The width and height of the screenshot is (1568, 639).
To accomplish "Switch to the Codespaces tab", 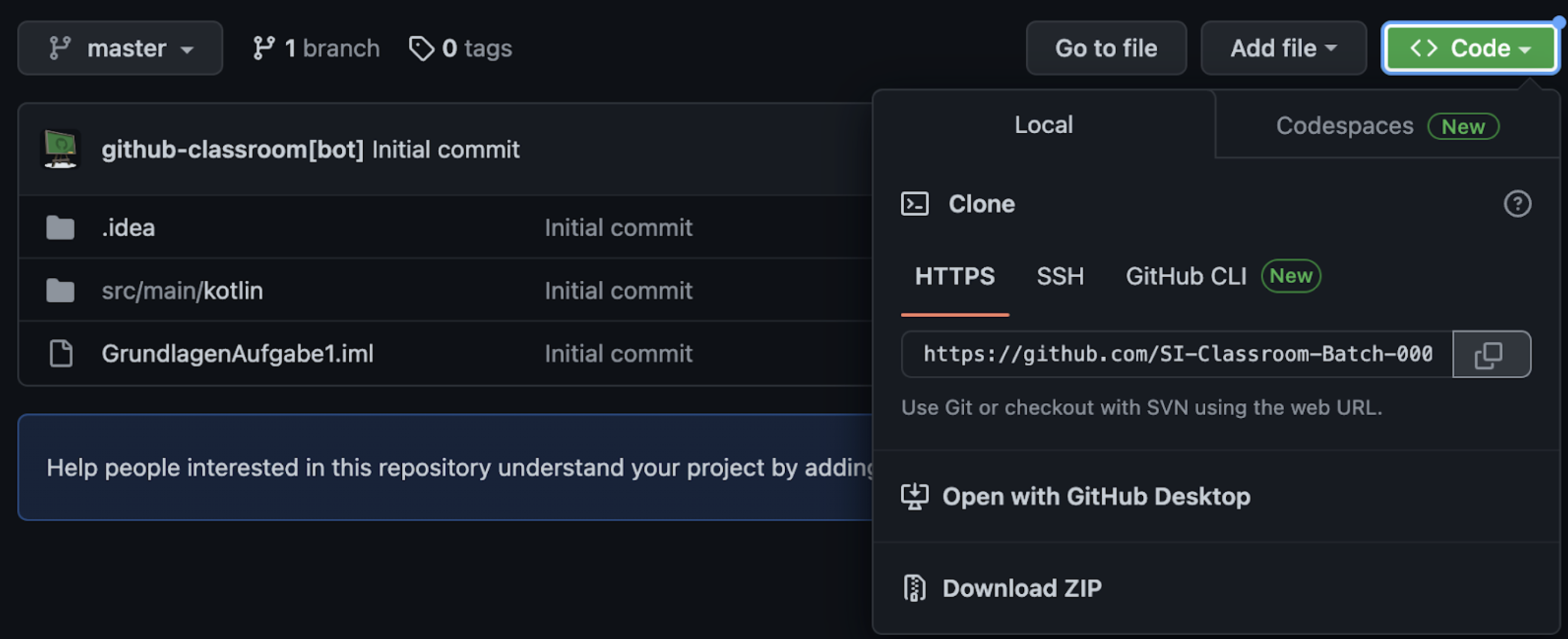I will [x=1386, y=126].
